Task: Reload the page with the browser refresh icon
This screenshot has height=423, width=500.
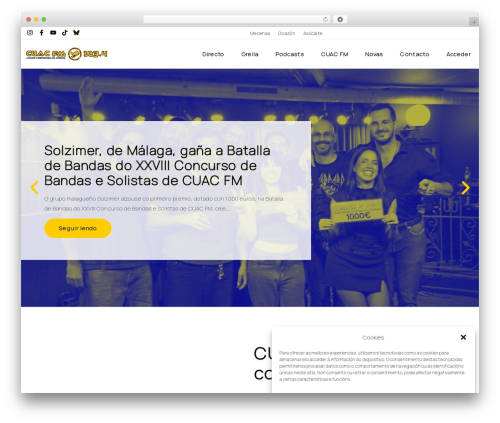Action: (x=325, y=20)
